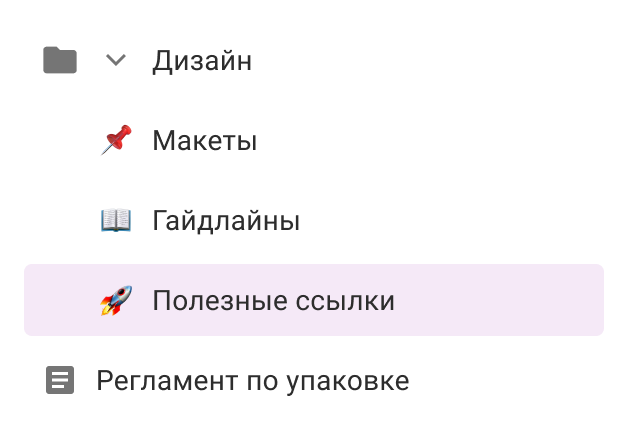
Task: Click the document icon beside Регламент по упаковке
Action: point(60,381)
